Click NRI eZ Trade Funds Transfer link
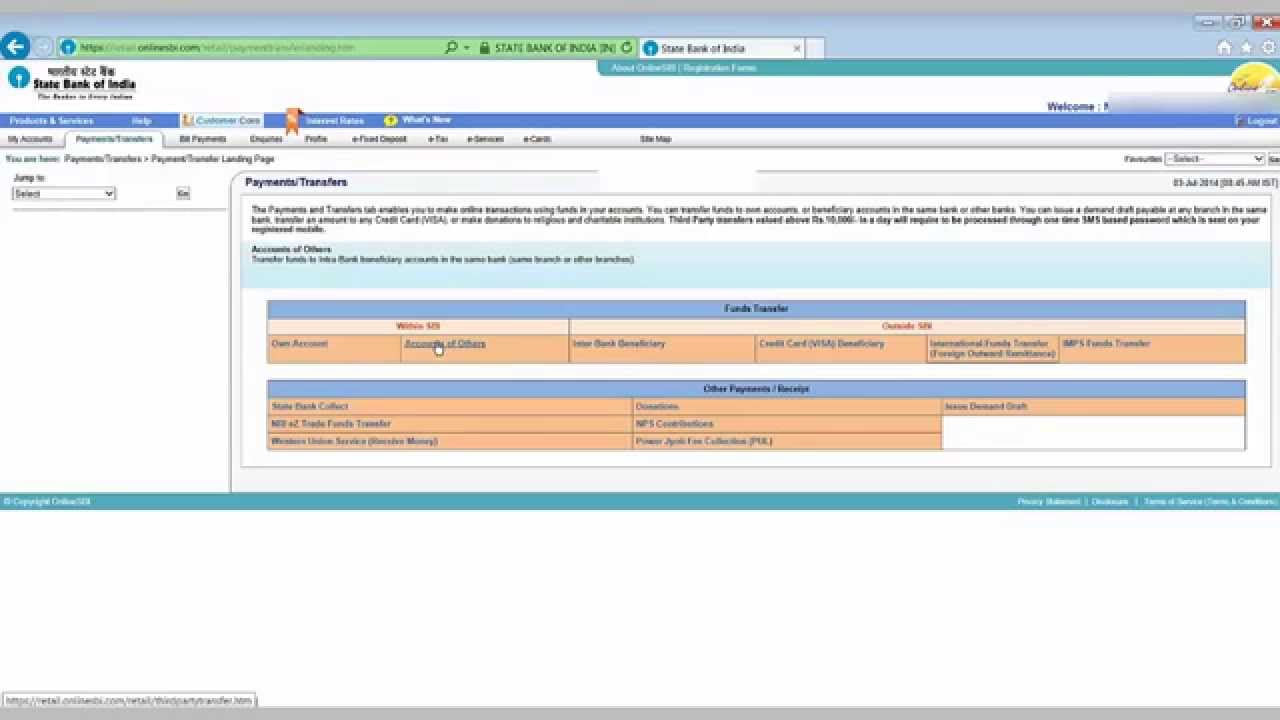This screenshot has width=1280, height=720. coord(331,424)
